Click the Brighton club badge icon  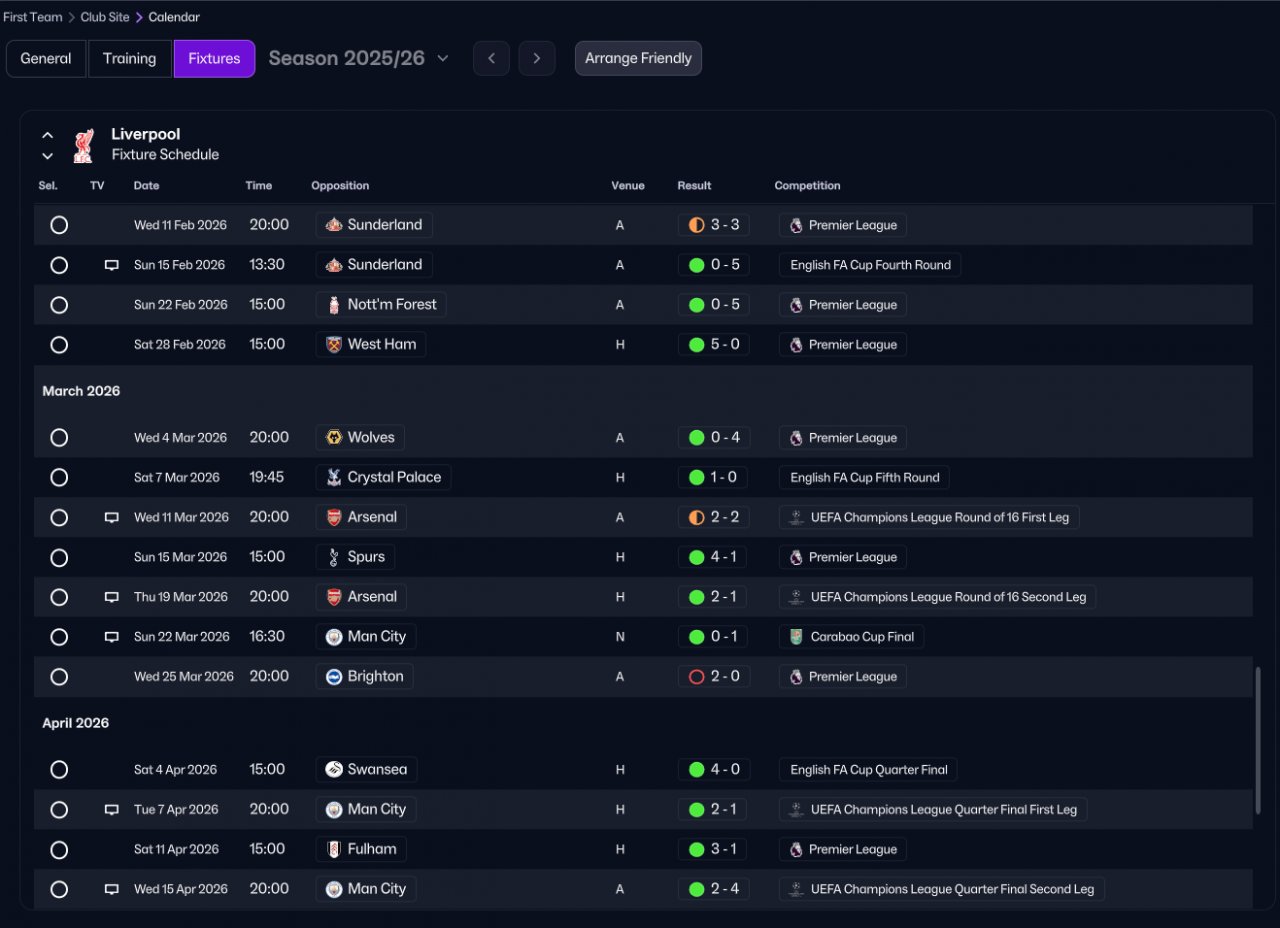click(334, 677)
